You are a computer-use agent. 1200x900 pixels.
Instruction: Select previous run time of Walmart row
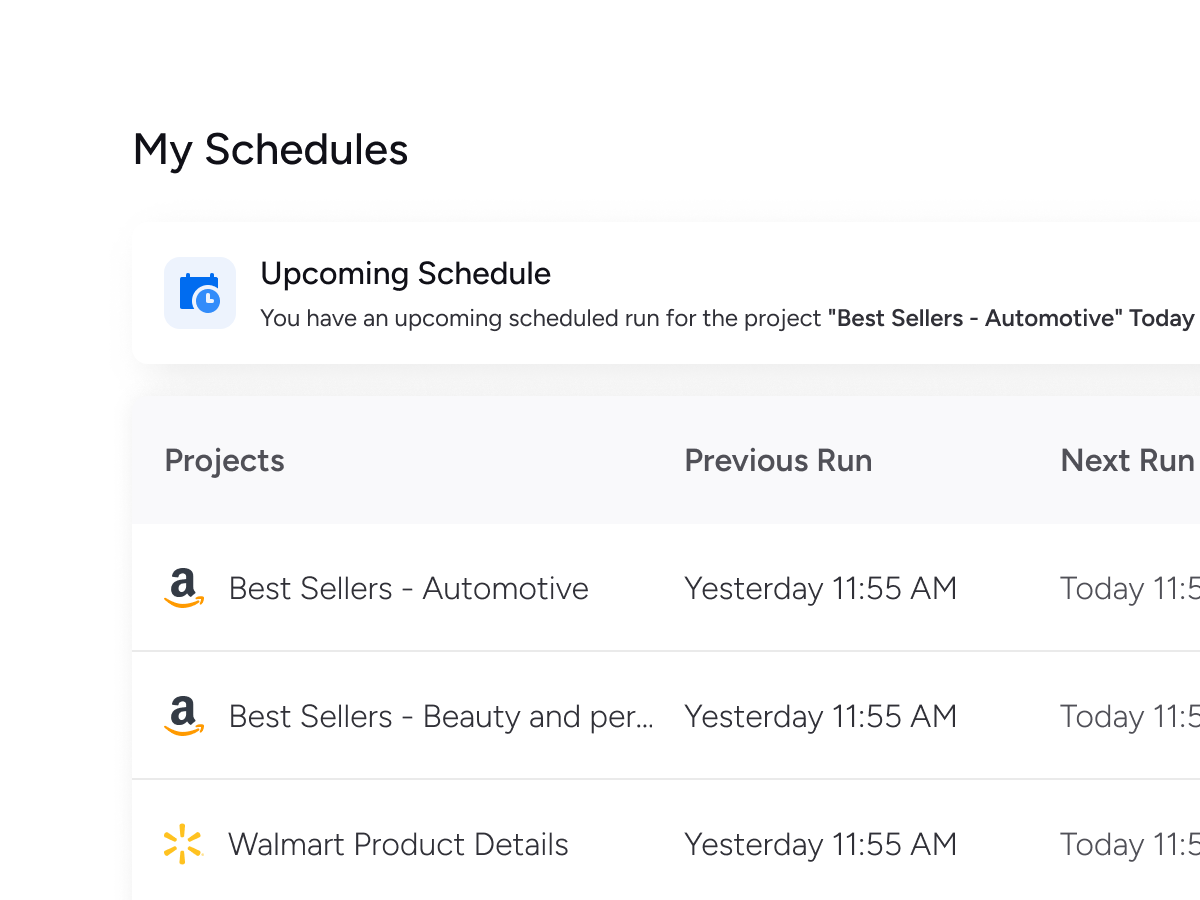click(820, 844)
